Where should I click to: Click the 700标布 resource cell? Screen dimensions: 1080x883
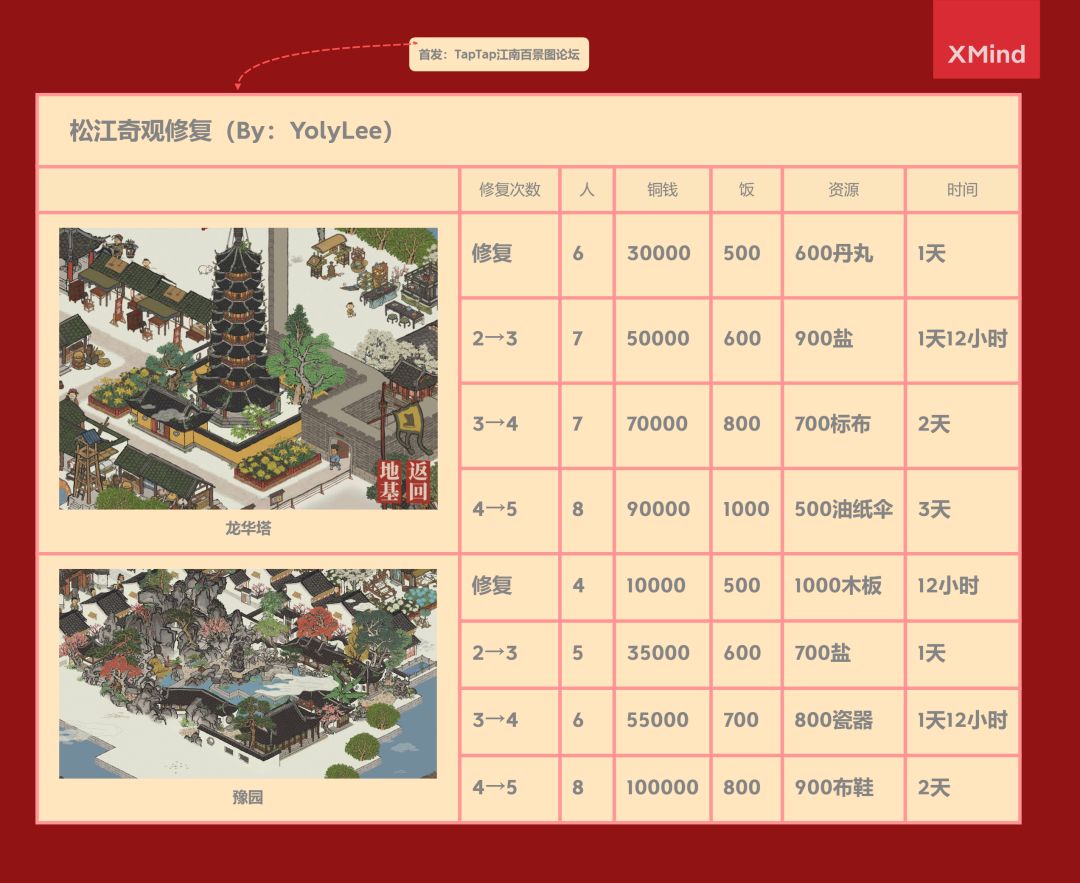(x=844, y=426)
